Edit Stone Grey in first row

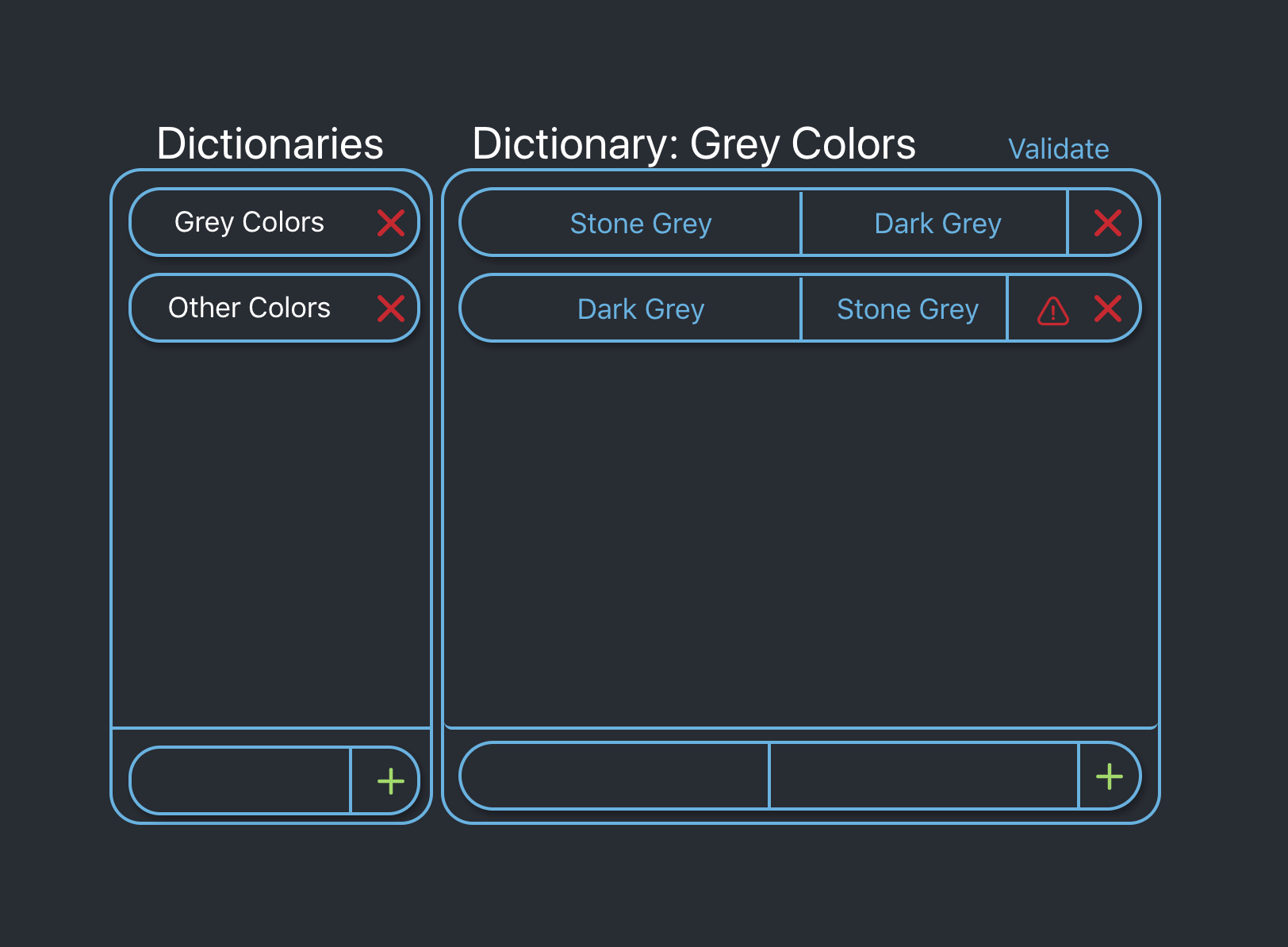641,223
